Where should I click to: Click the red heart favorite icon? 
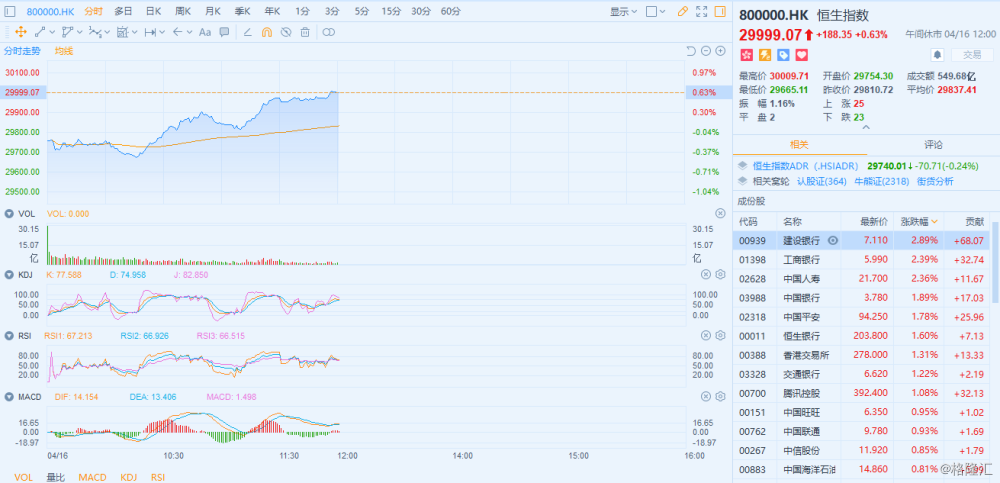coord(801,55)
